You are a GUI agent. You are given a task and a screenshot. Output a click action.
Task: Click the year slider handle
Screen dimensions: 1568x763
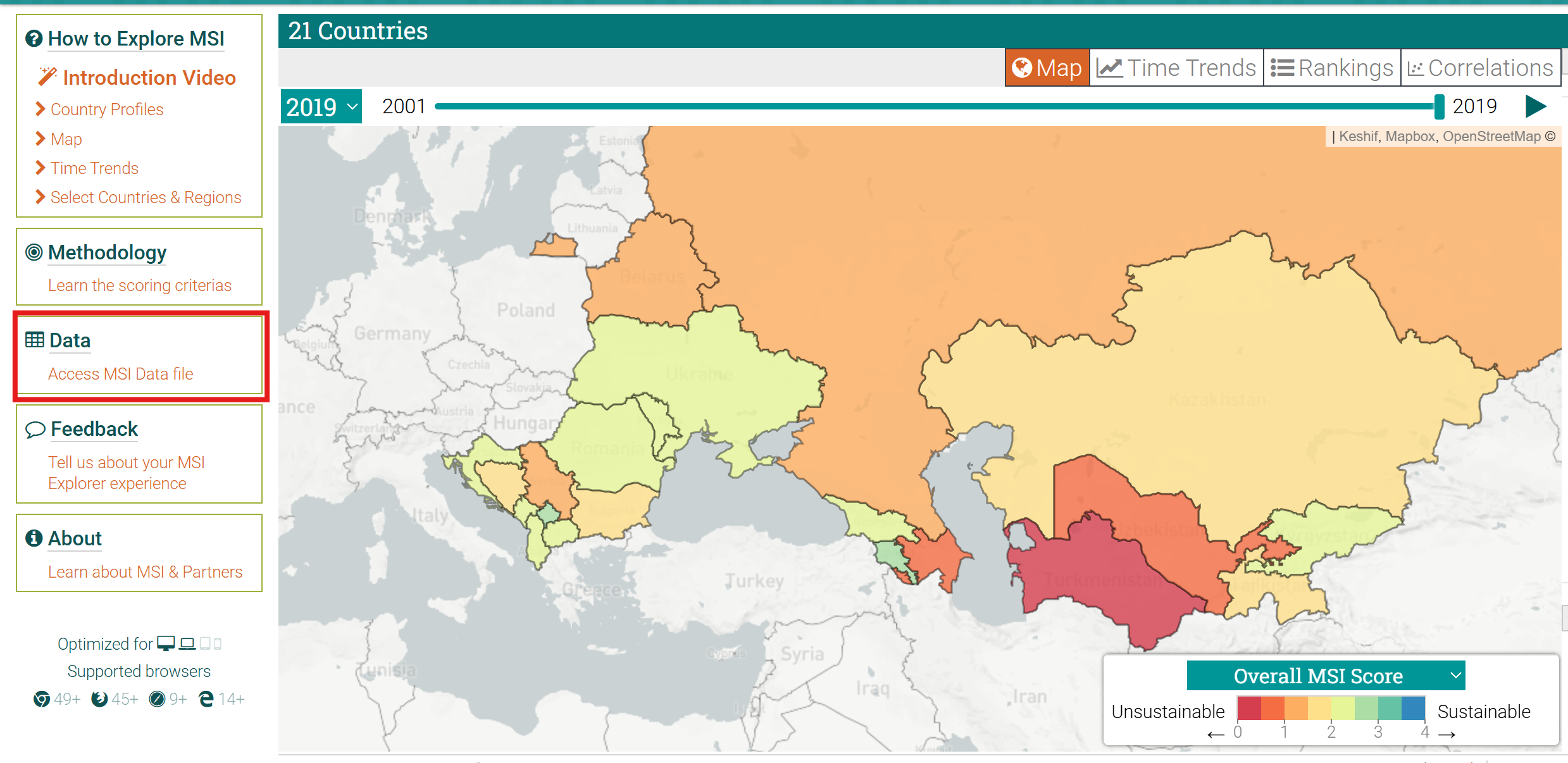tap(1439, 107)
